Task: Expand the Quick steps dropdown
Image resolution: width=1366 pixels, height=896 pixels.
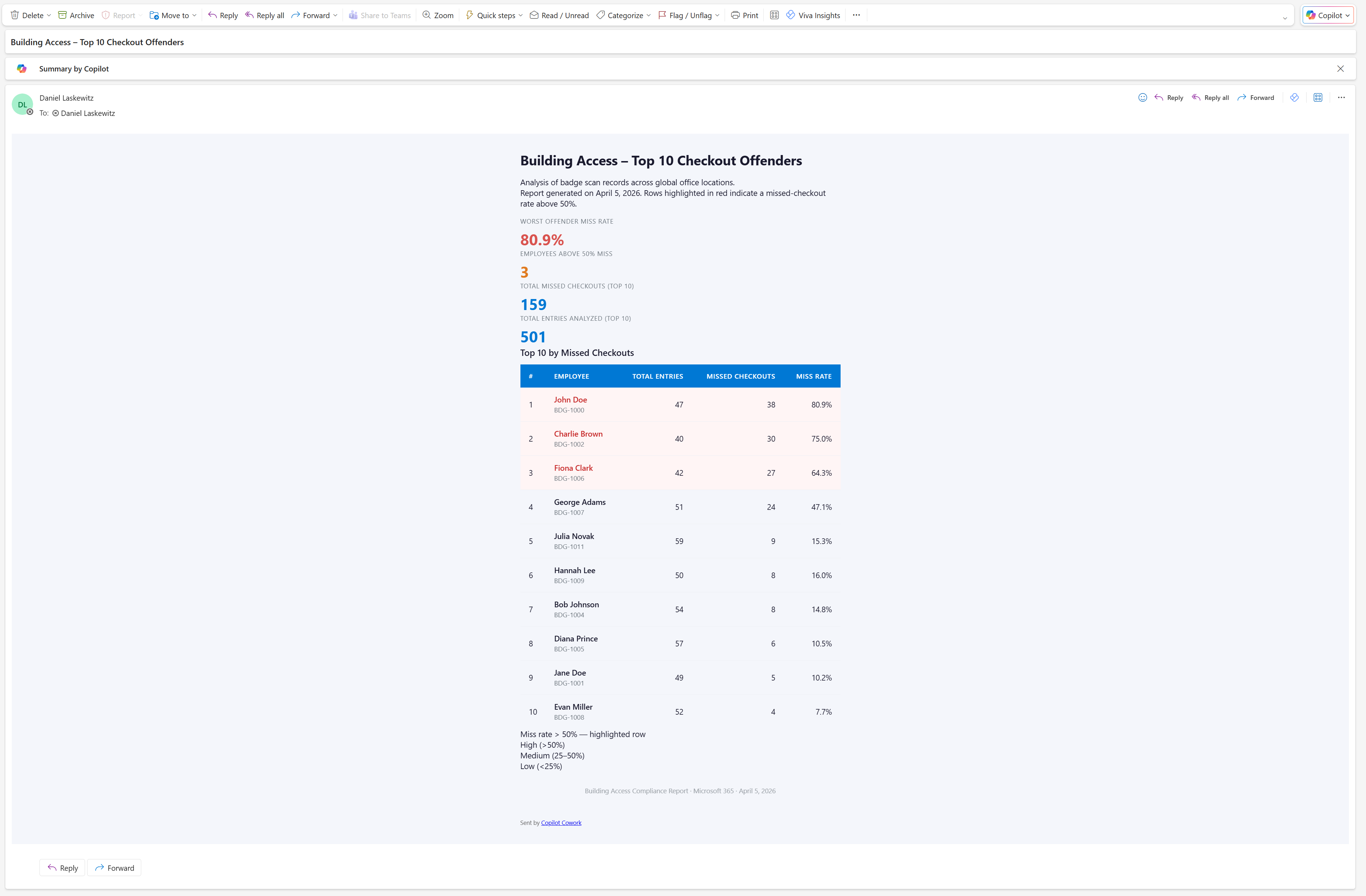Action: coord(492,15)
